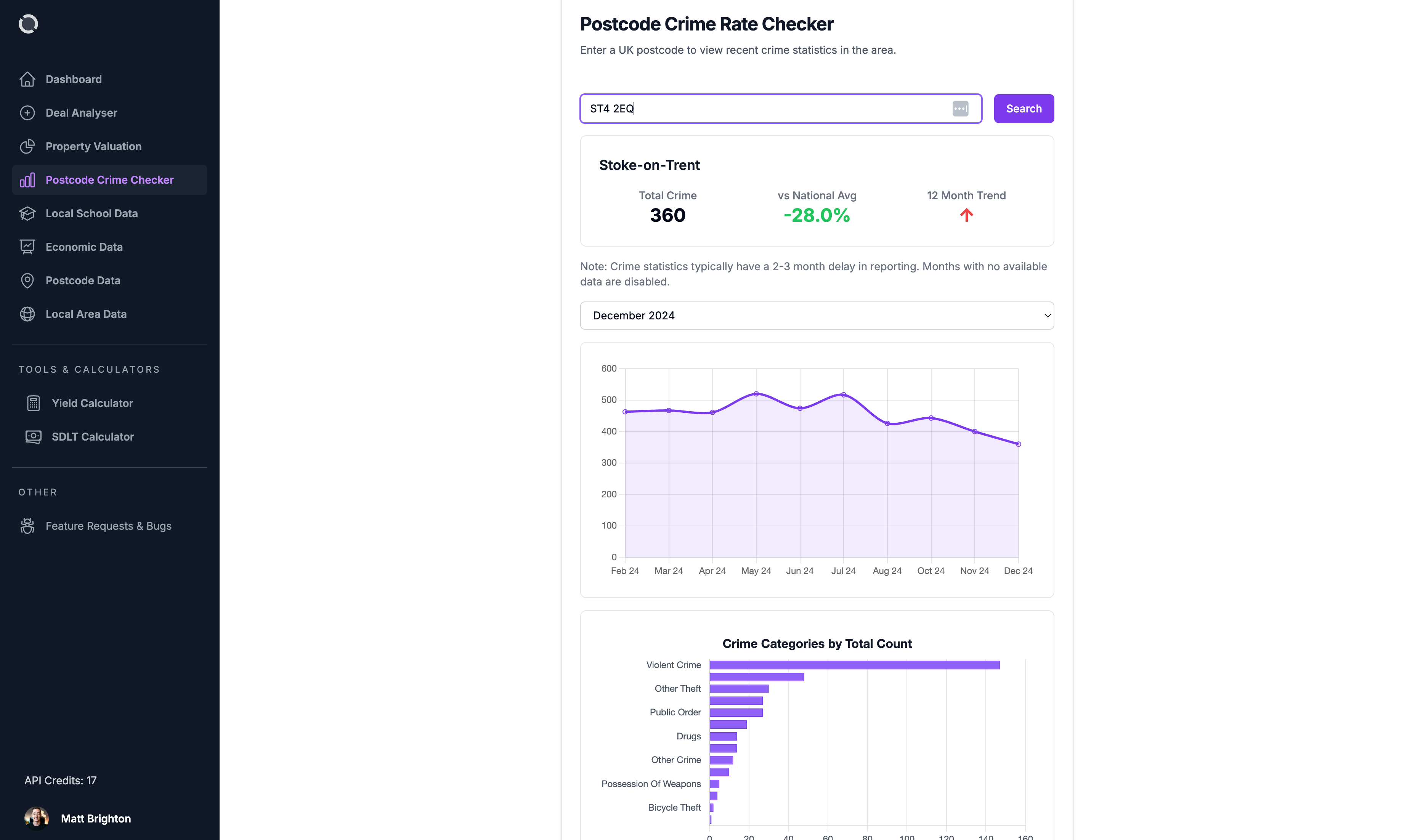
Task: Open the Yield Calculator tool
Action: click(x=92, y=403)
